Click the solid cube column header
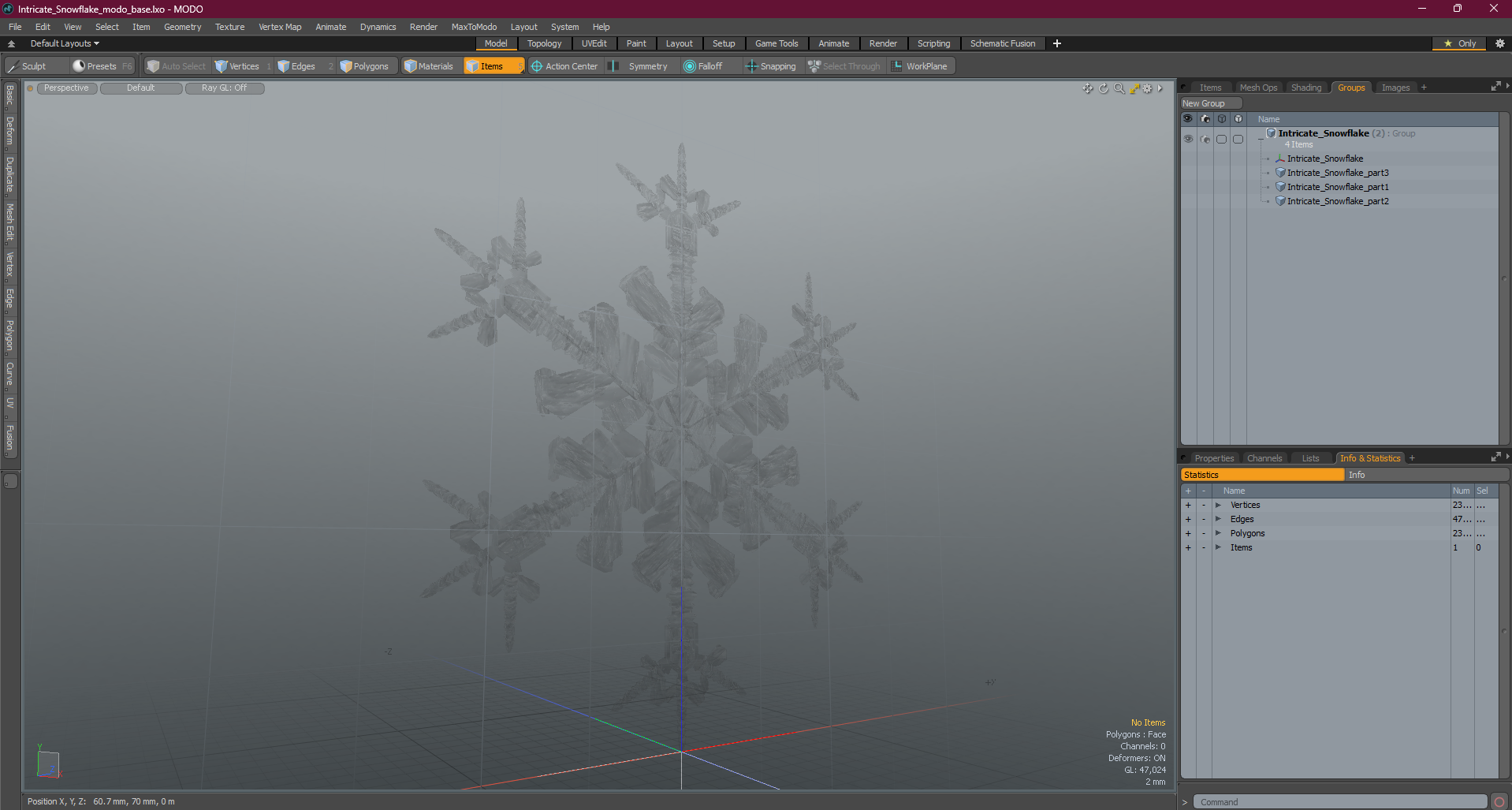The image size is (1512, 810). [1238, 119]
